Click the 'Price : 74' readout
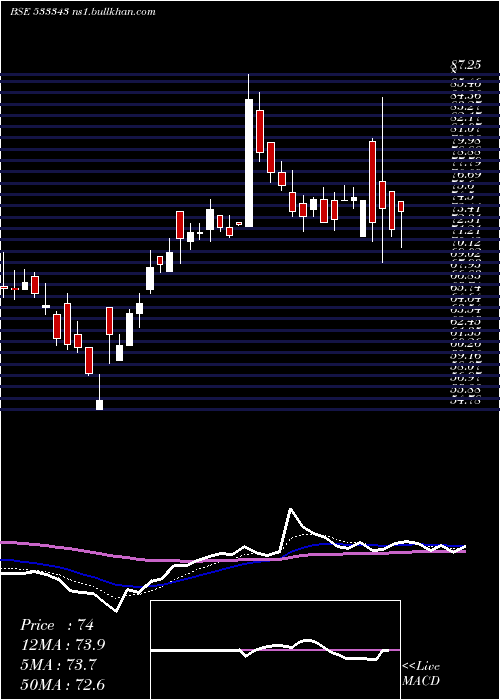This screenshot has height=700, width=500. [x=57, y=625]
